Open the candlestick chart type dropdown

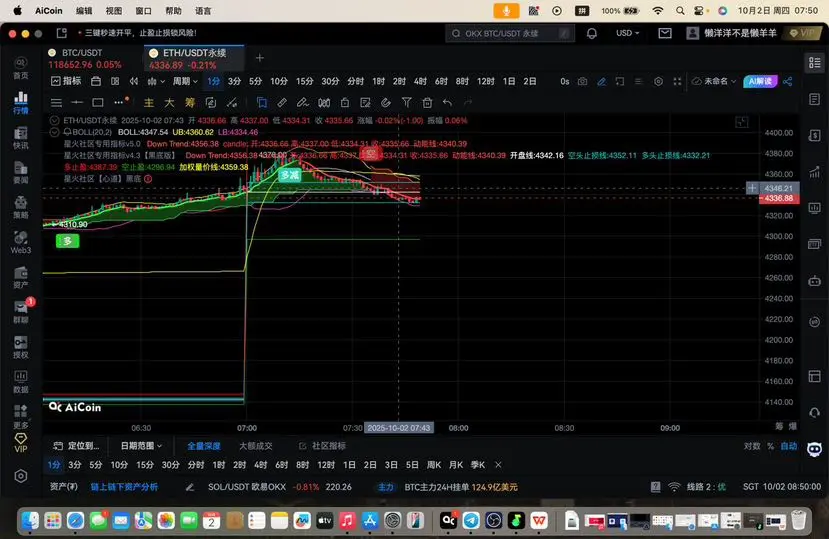(x=155, y=81)
